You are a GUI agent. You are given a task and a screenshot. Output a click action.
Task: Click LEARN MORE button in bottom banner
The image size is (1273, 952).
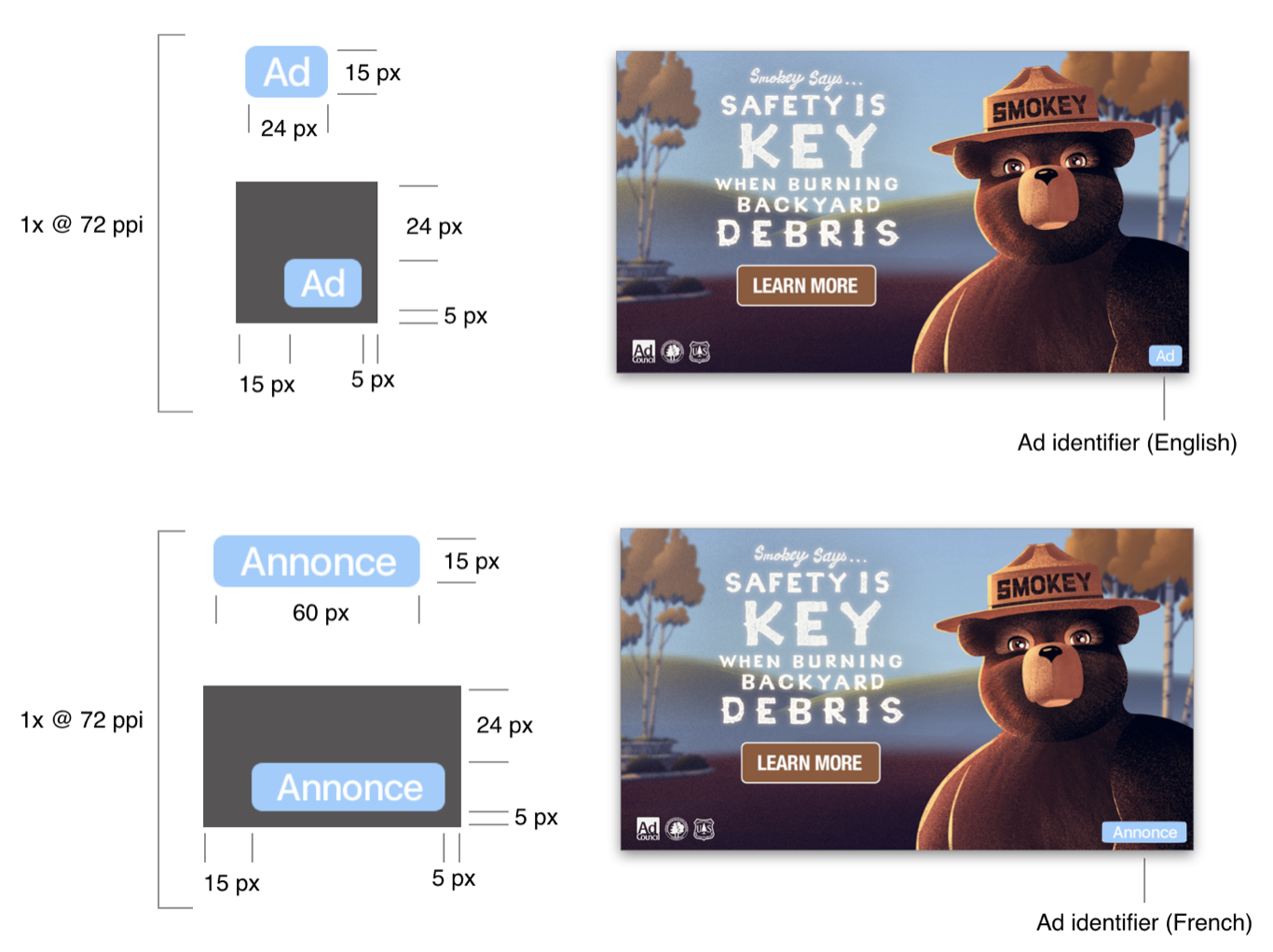click(810, 763)
